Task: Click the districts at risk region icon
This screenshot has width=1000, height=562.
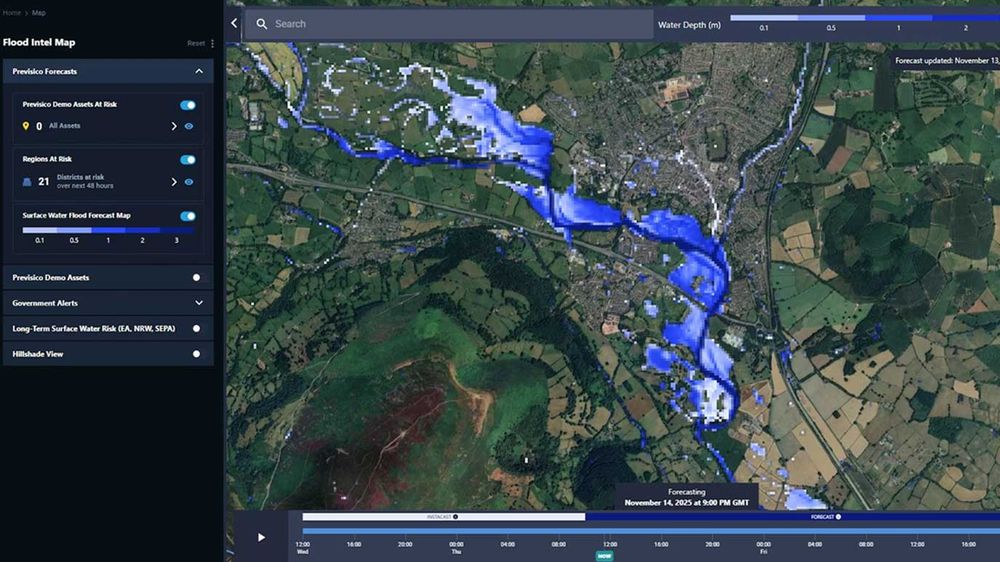Action: [27, 182]
